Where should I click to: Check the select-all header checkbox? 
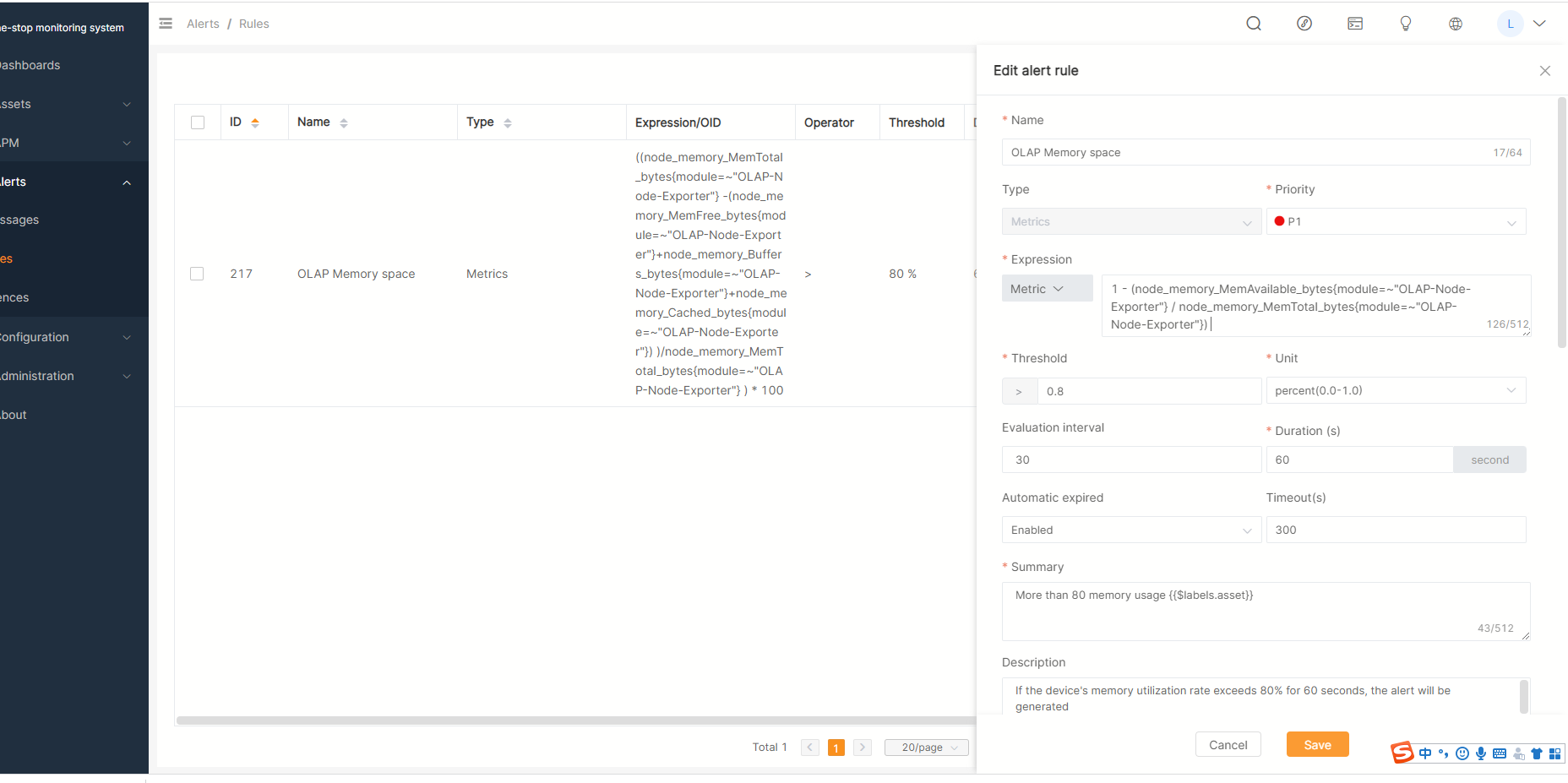tap(198, 122)
